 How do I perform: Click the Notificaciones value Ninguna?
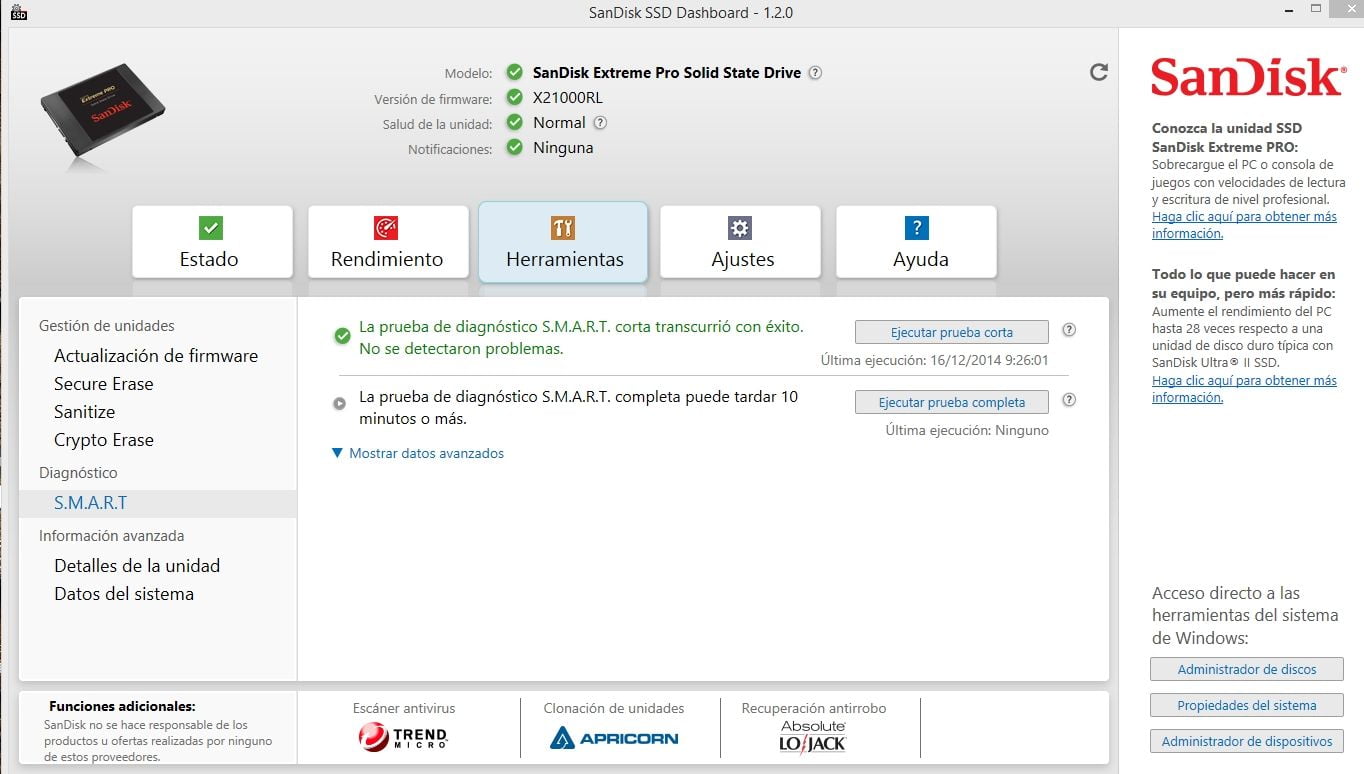coord(563,148)
